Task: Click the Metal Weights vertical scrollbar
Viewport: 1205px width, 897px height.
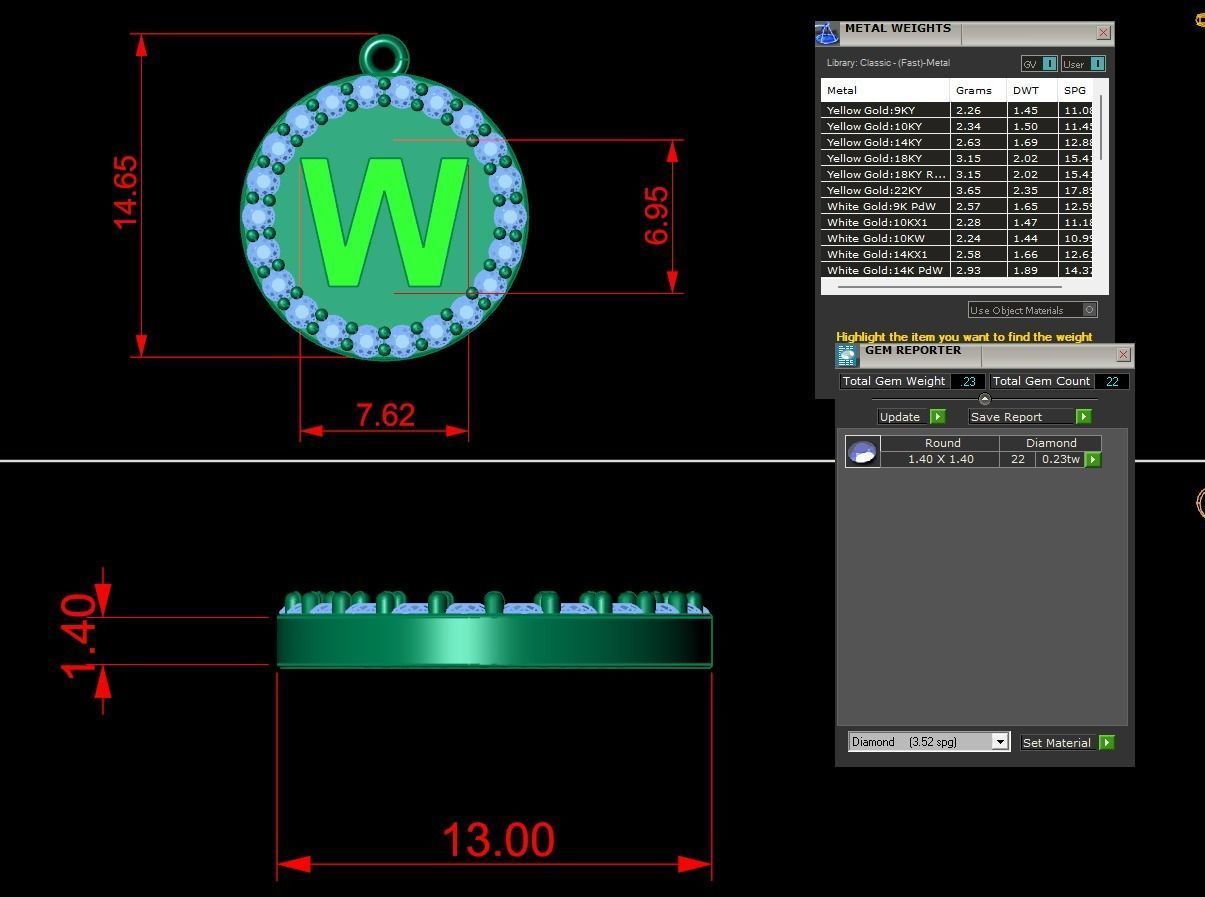Action: tap(1101, 127)
